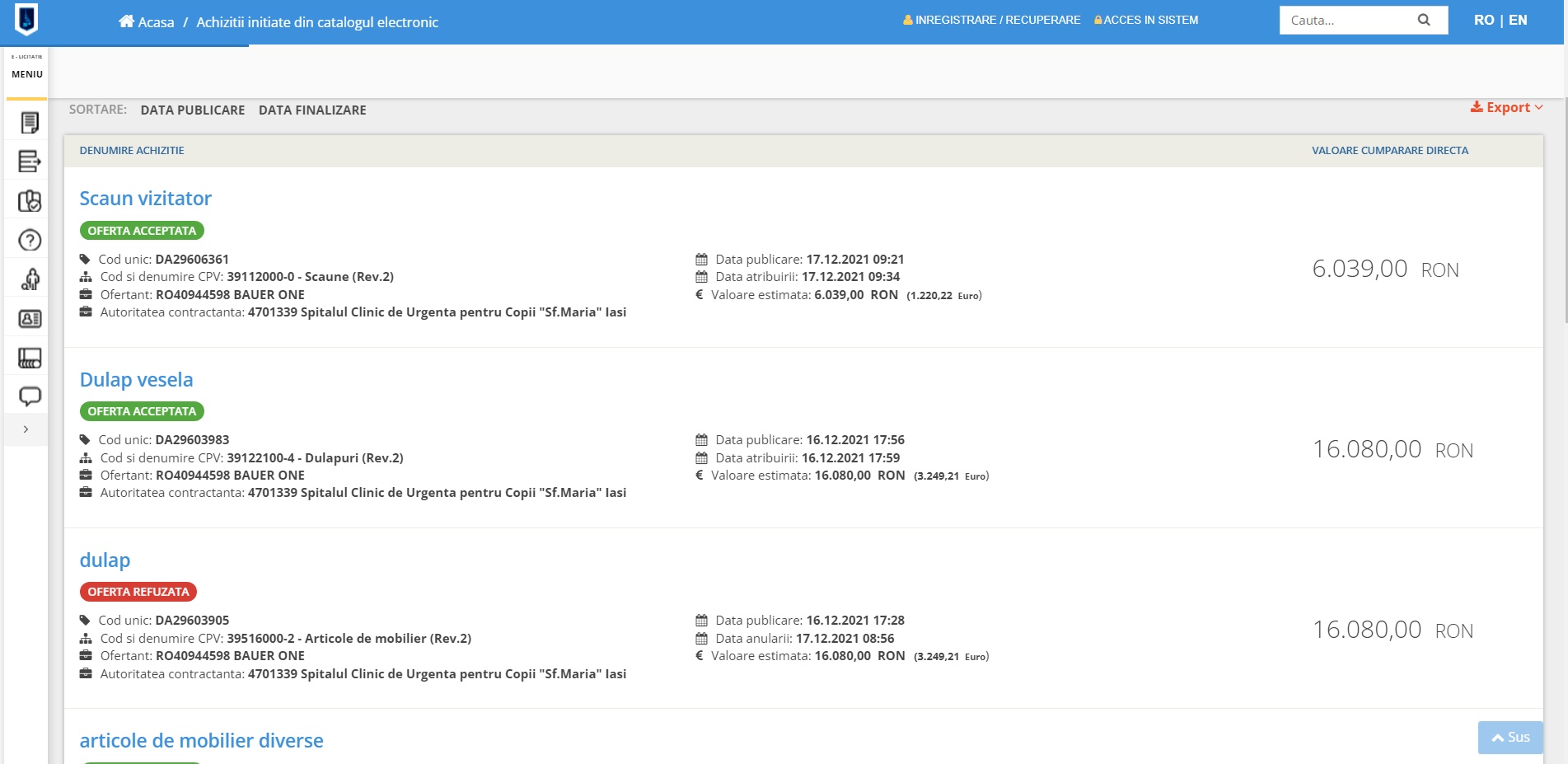The width and height of the screenshot is (1568, 764).
Task: Click the SICAP shield logo
Action: pyautogui.click(x=26, y=20)
